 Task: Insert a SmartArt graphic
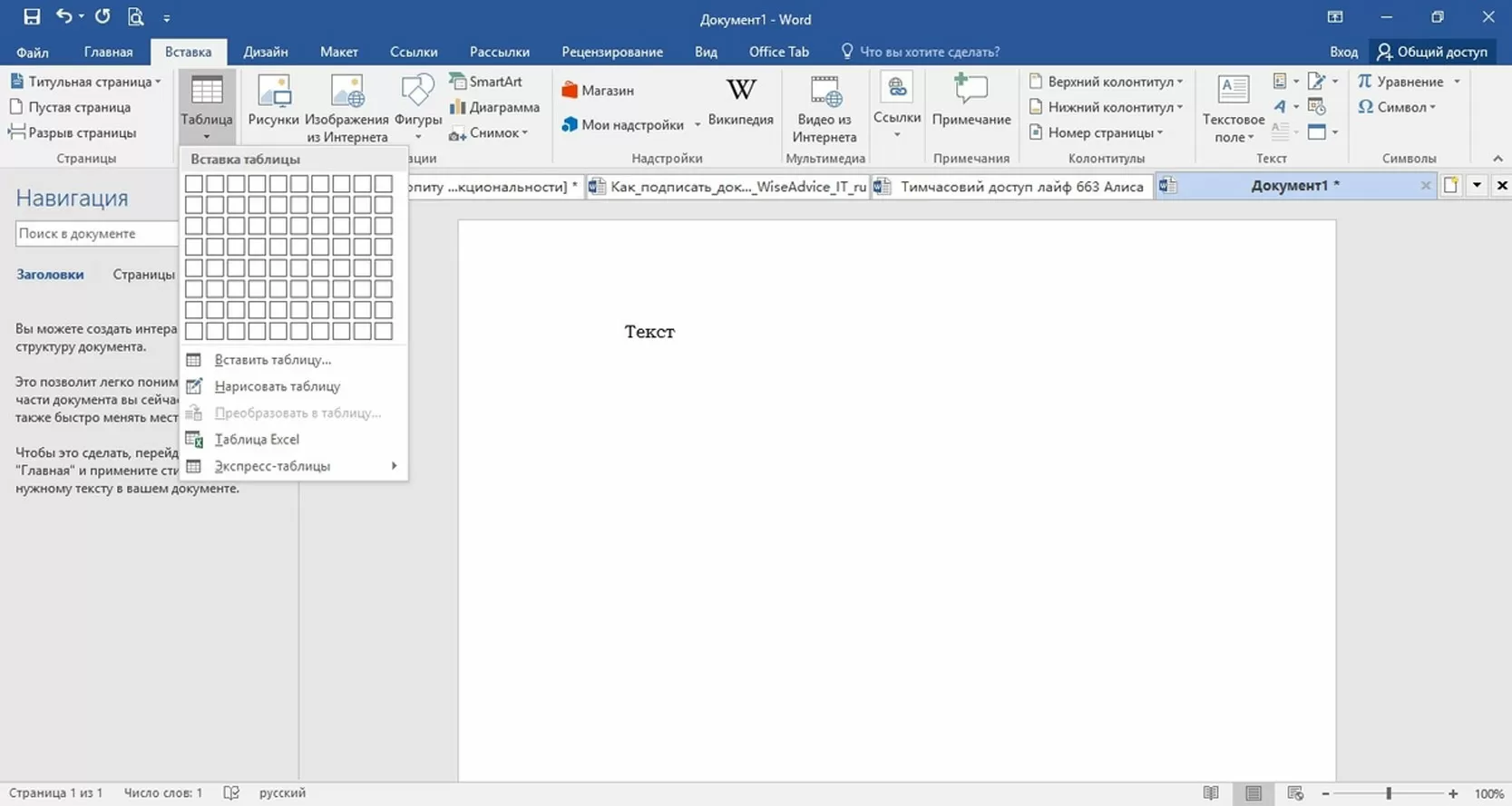coord(486,82)
